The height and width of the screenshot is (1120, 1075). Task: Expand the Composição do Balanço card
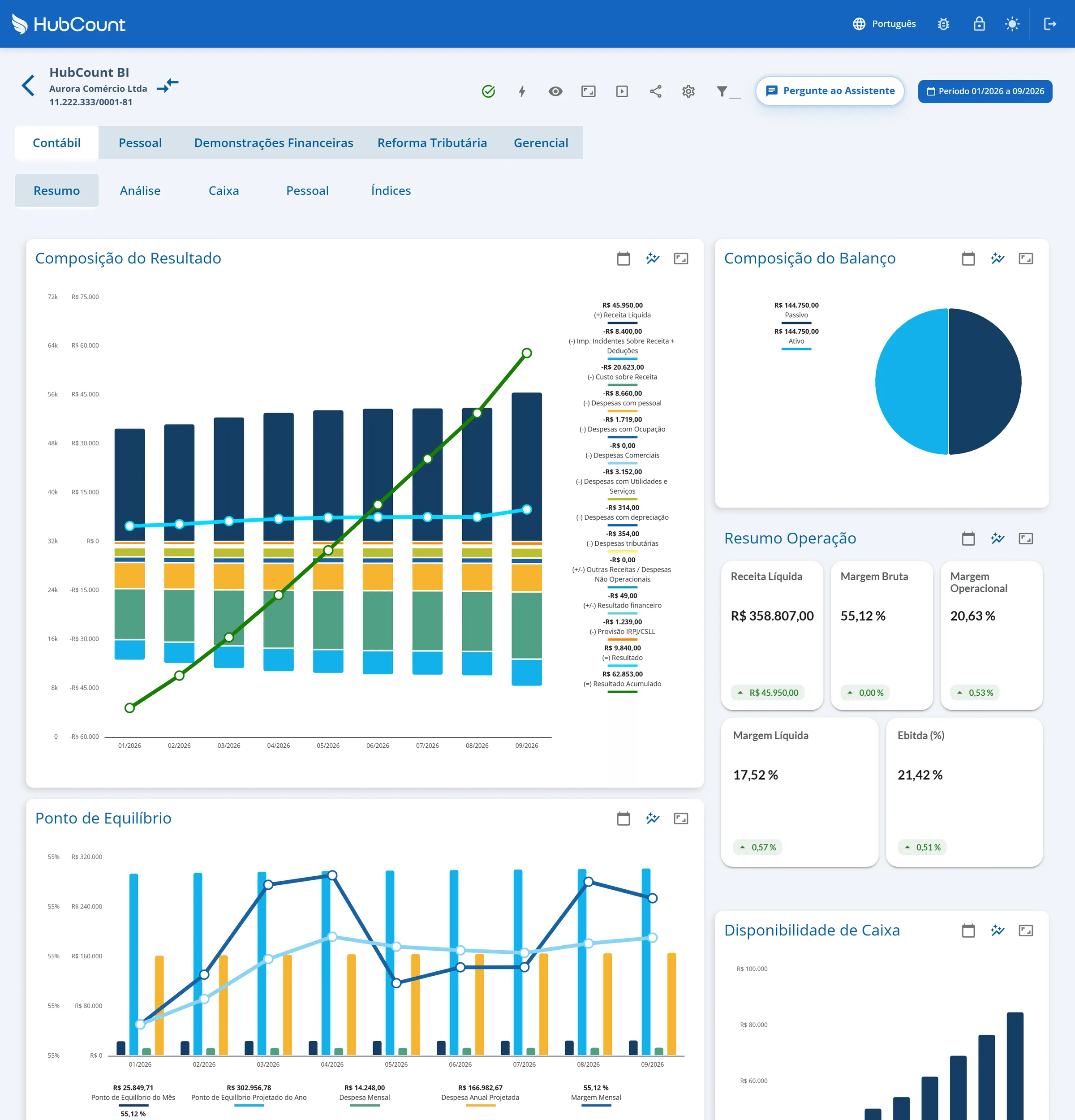(1026, 259)
